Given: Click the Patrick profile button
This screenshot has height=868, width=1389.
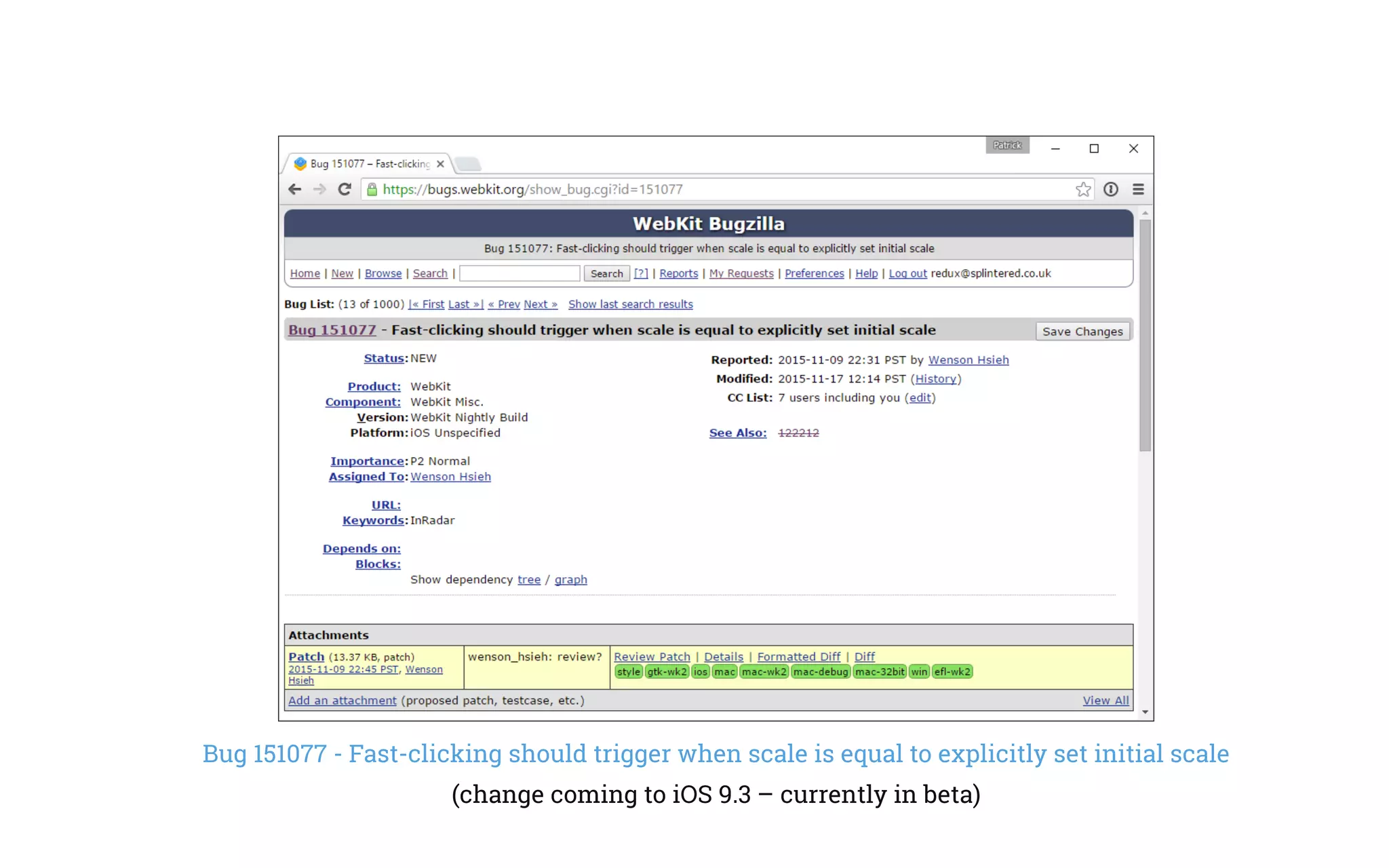Looking at the screenshot, I should click(1007, 145).
